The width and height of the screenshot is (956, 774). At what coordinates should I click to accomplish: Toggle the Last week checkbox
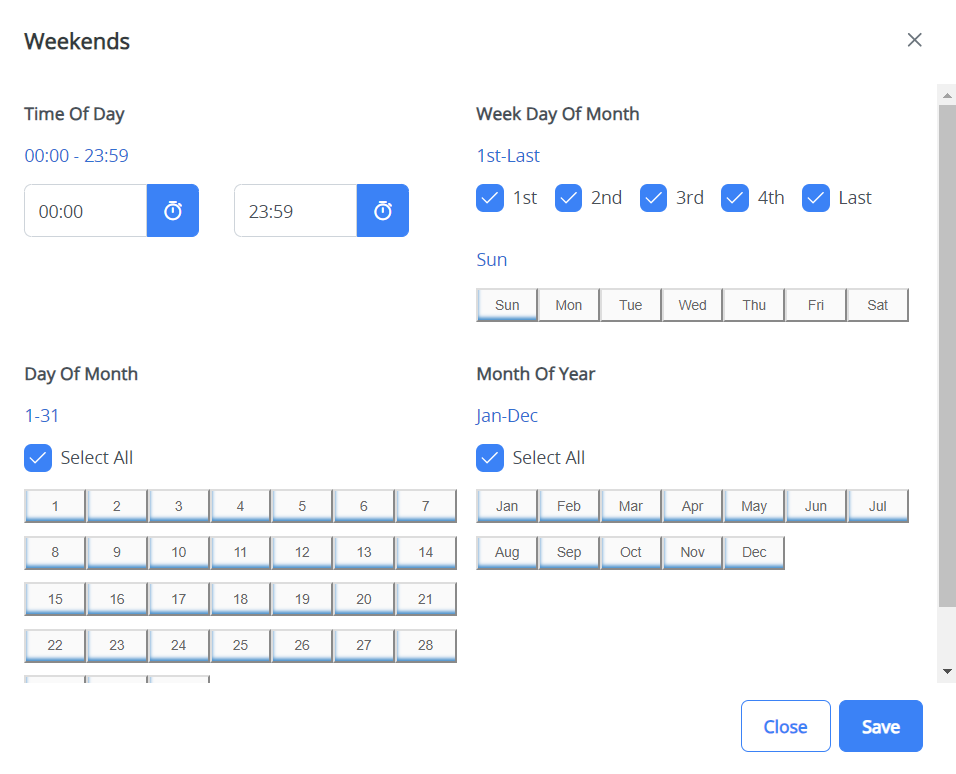(816, 198)
